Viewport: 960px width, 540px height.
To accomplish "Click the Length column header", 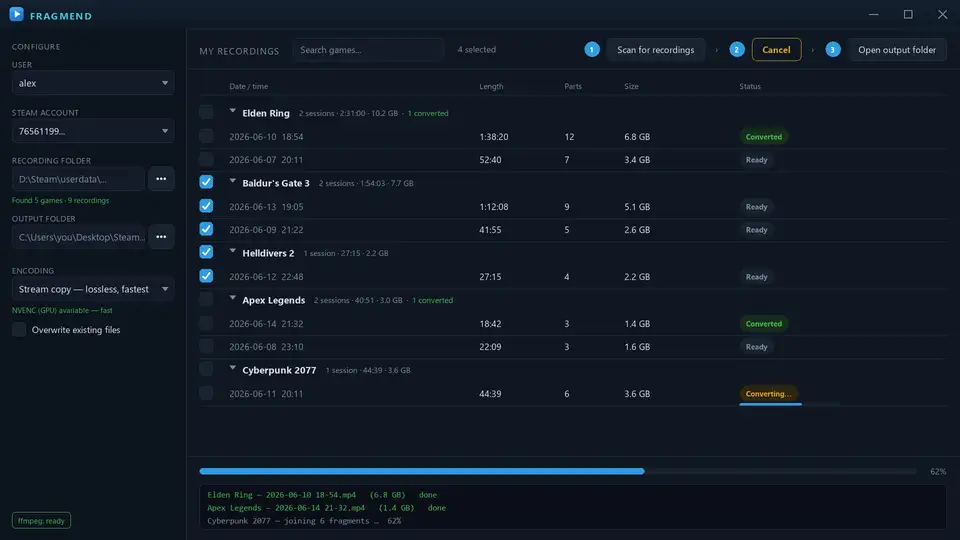I will click(x=491, y=86).
